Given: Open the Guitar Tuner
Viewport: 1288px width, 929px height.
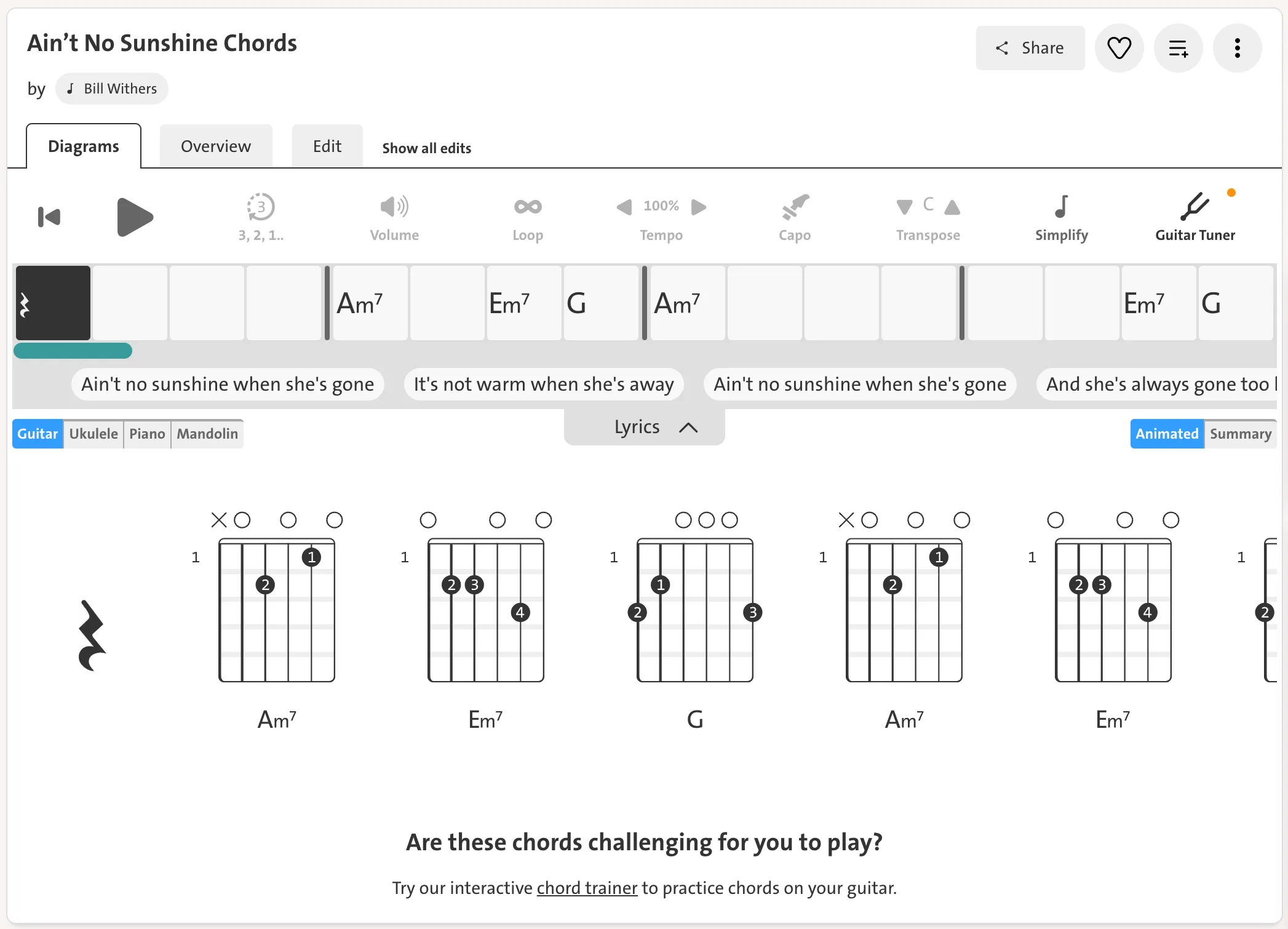Looking at the screenshot, I should tap(1194, 215).
